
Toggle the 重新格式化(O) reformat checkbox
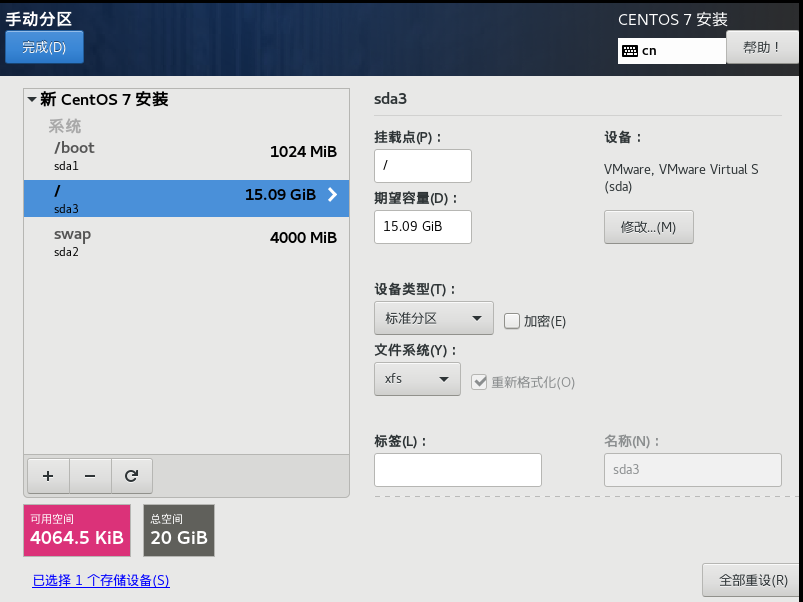tap(479, 382)
